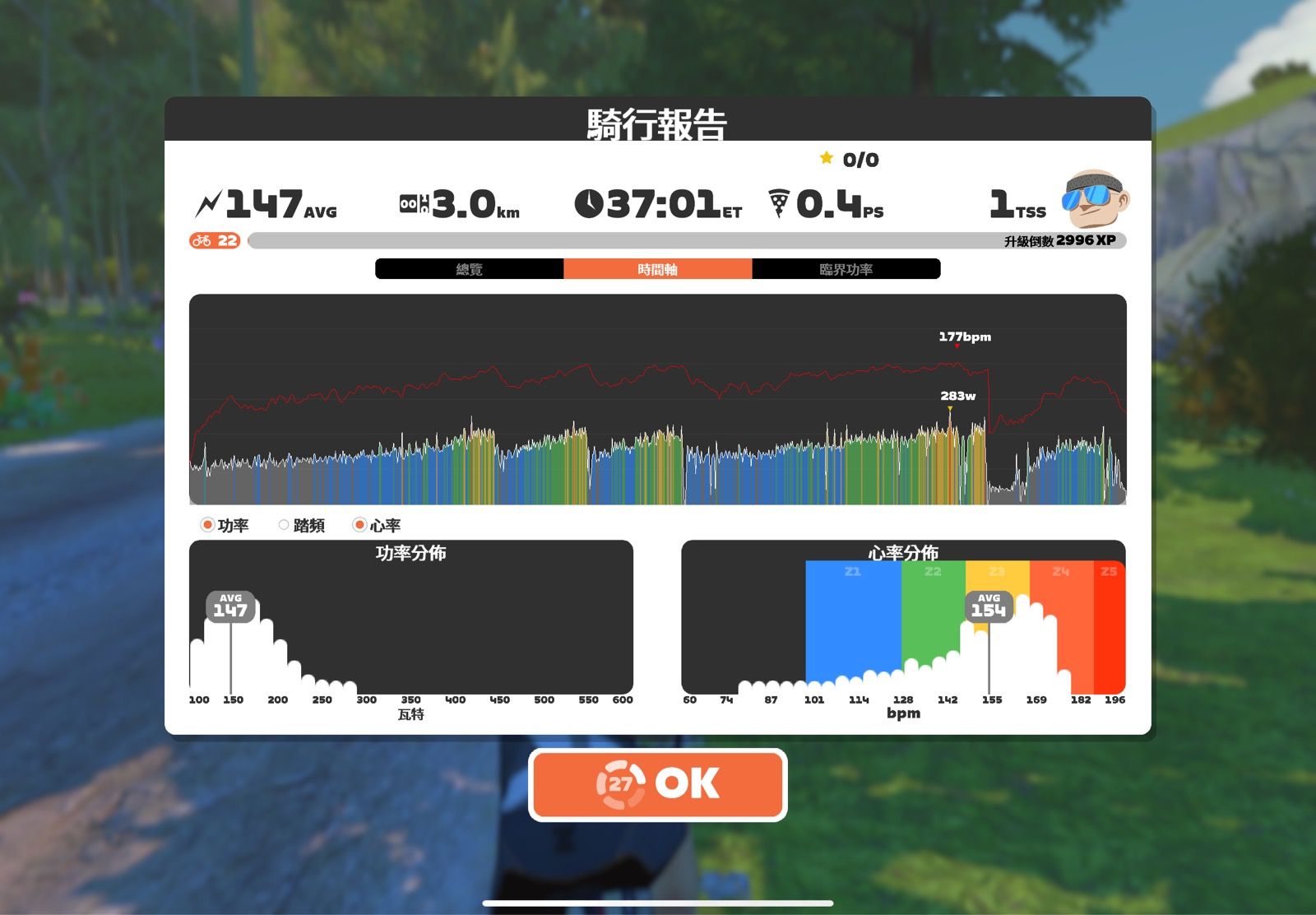The width and height of the screenshot is (1316, 915).
Task: Select the 功率 radio button
Action: [207, 524]
